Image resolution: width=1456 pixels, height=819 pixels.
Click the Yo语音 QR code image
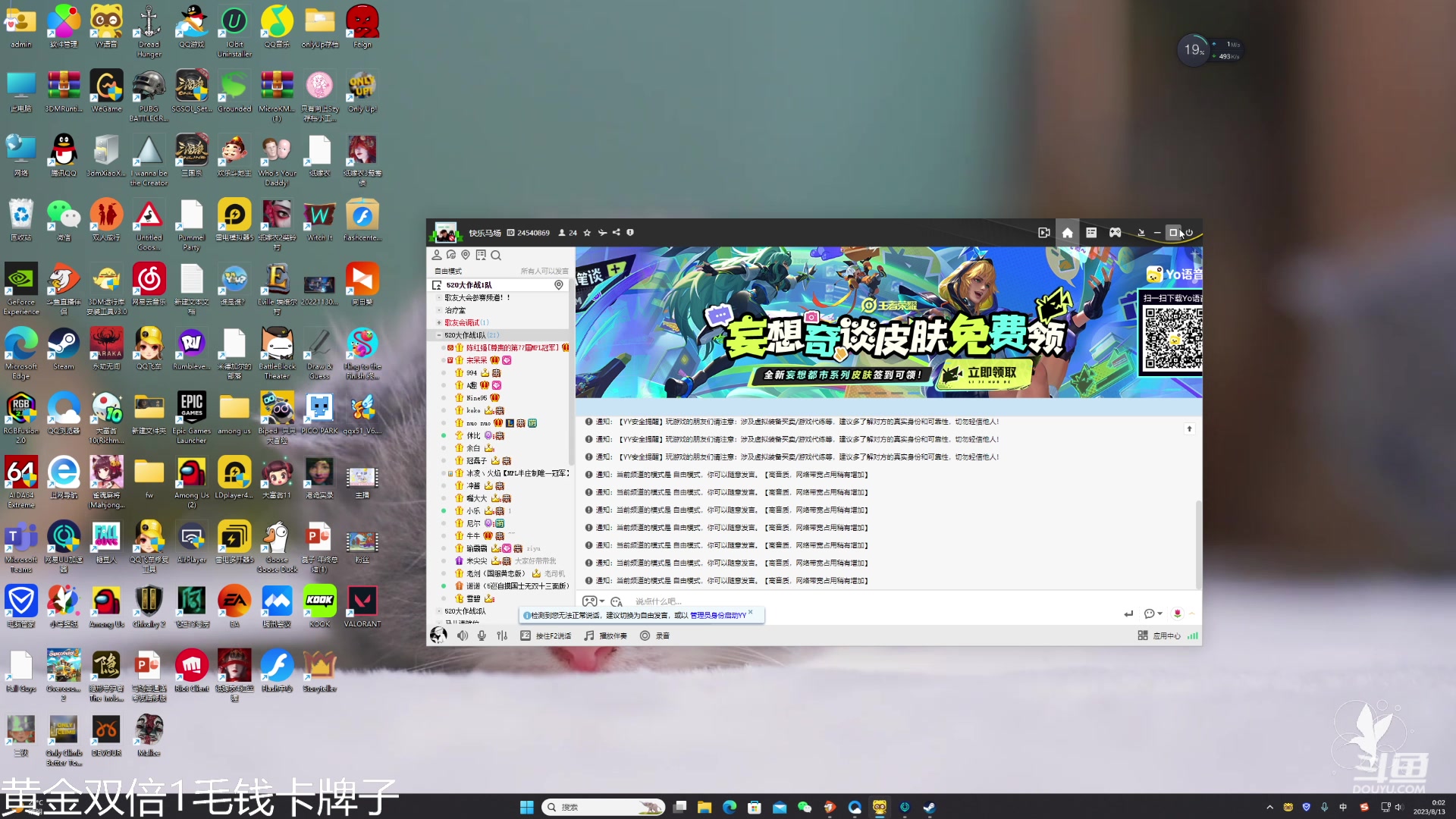click(x=1172, y=338)
